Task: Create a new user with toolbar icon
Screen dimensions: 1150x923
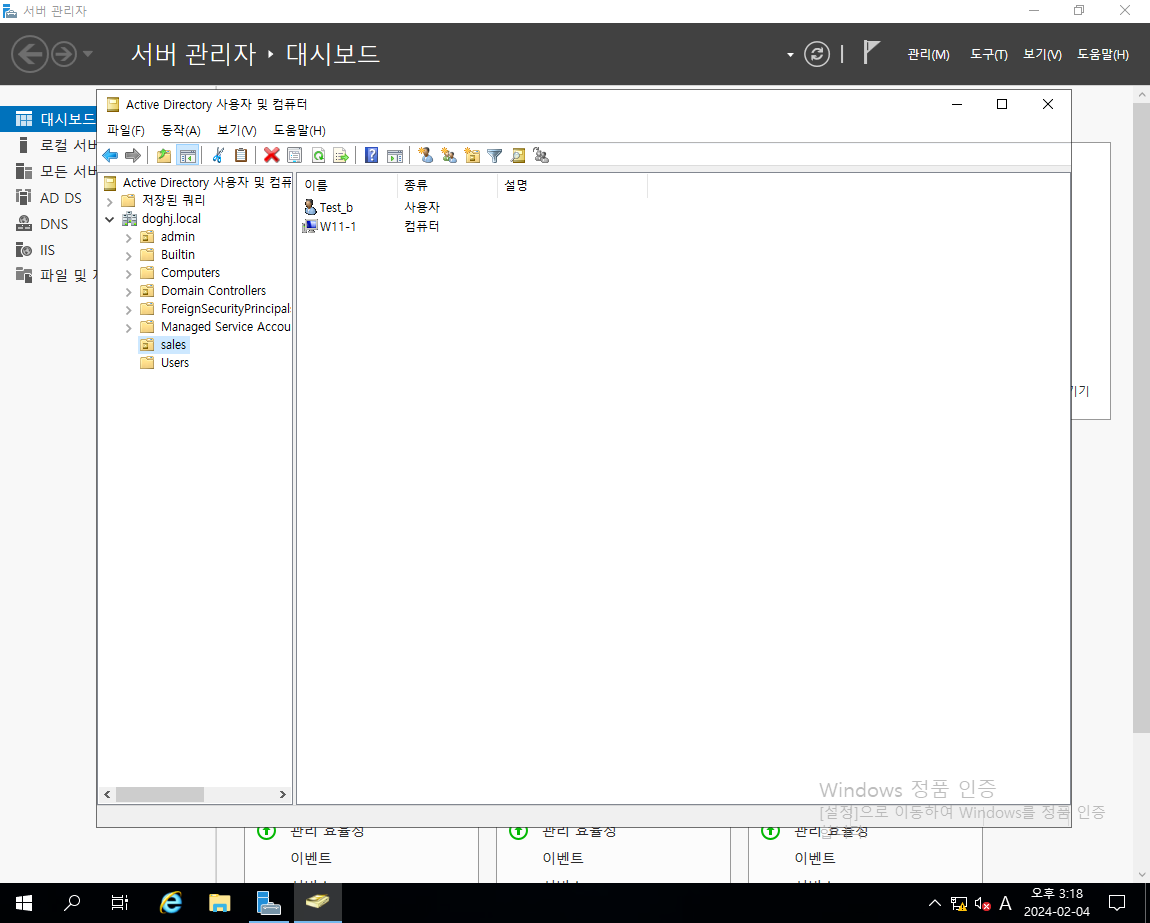Action: pyautogui.click(x=425, y=156)
